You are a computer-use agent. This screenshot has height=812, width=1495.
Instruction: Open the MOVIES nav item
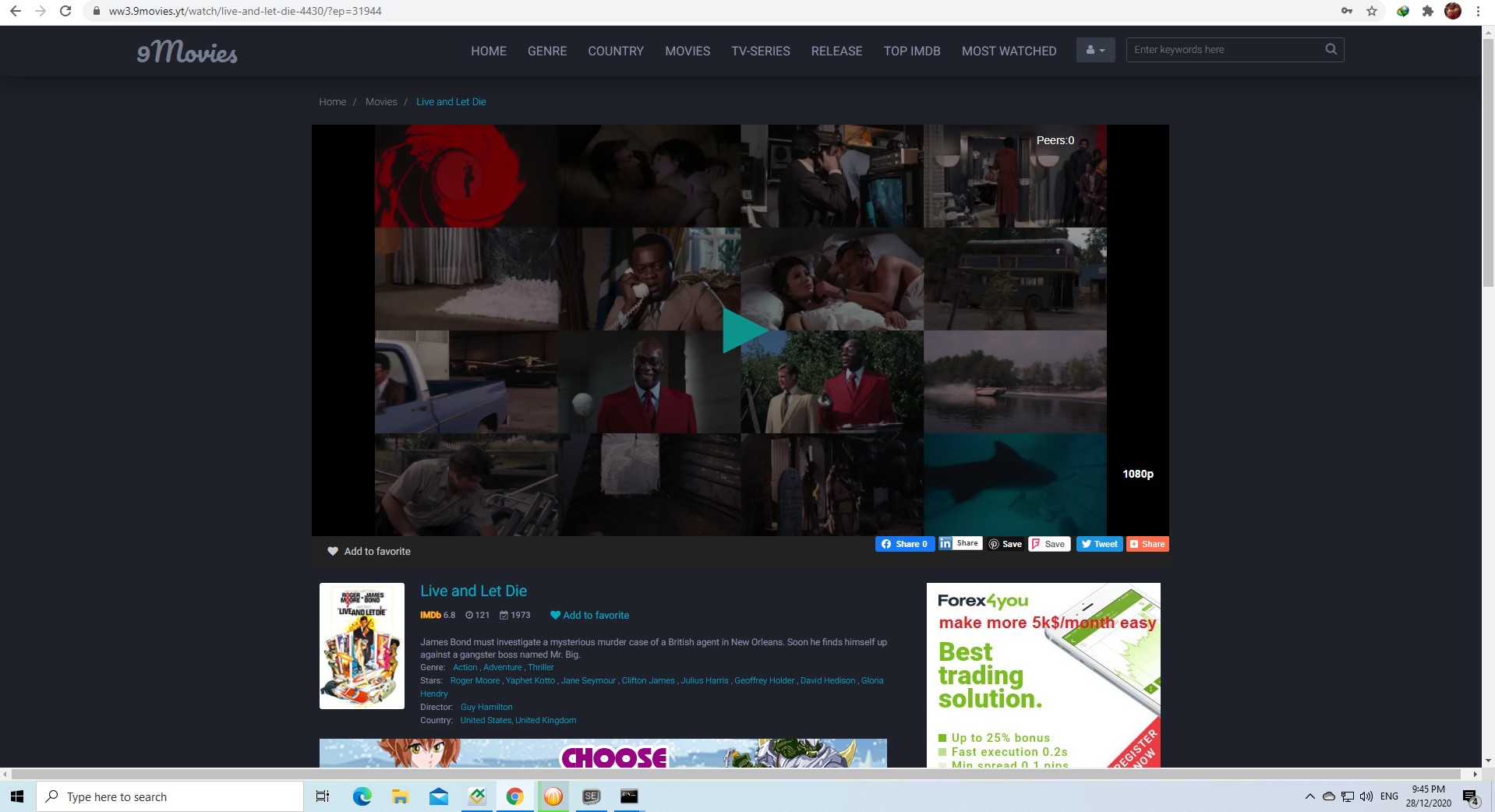(687, 51)
